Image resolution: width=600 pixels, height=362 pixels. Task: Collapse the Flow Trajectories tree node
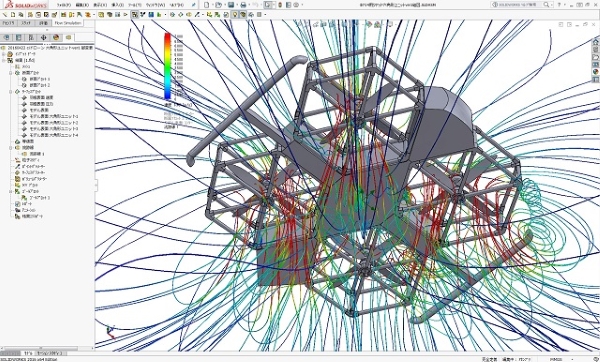(x=11, y=148)
